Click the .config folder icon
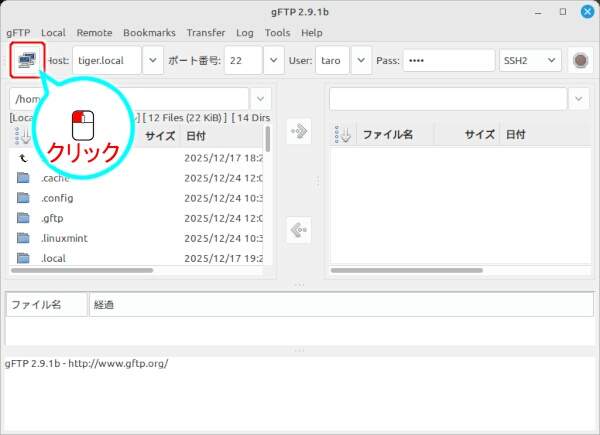 [x=23, y=198]
